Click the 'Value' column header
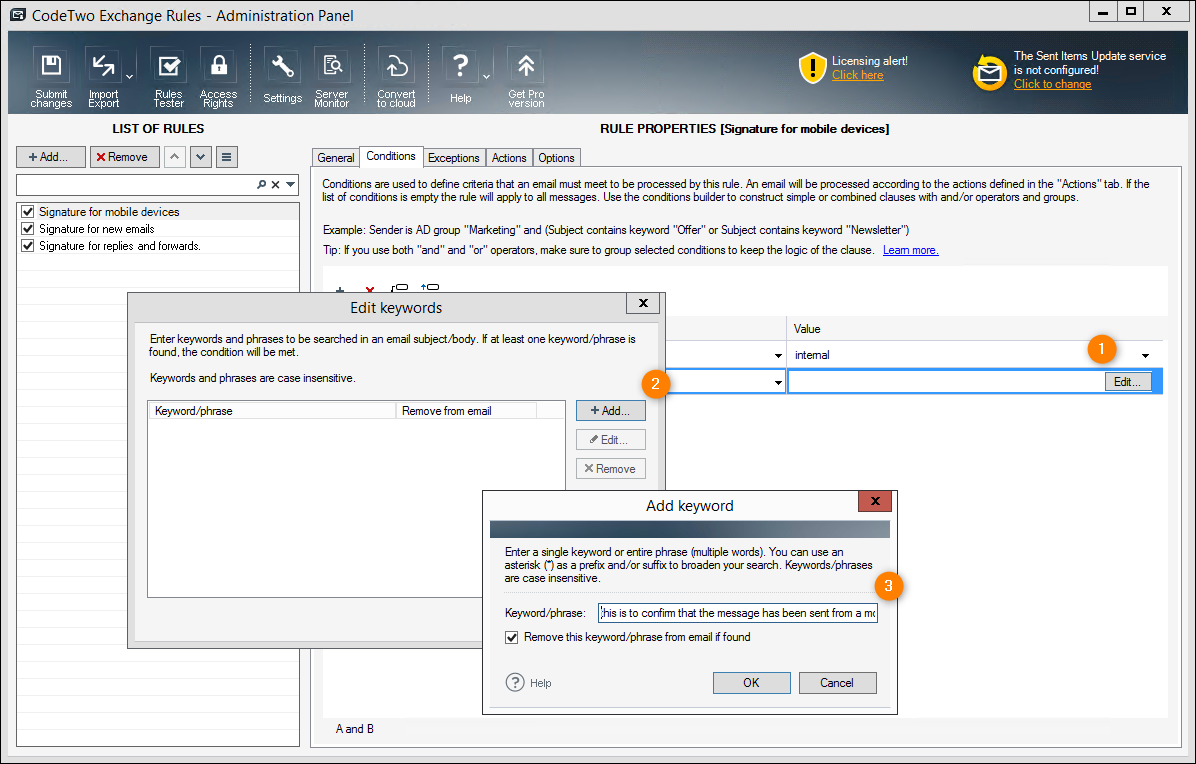 (x=974, y=329)
